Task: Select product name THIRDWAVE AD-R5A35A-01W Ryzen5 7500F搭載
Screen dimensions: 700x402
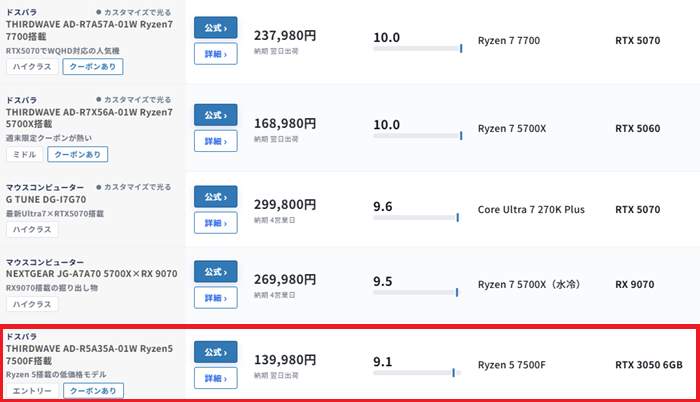Action: point(89,355)
